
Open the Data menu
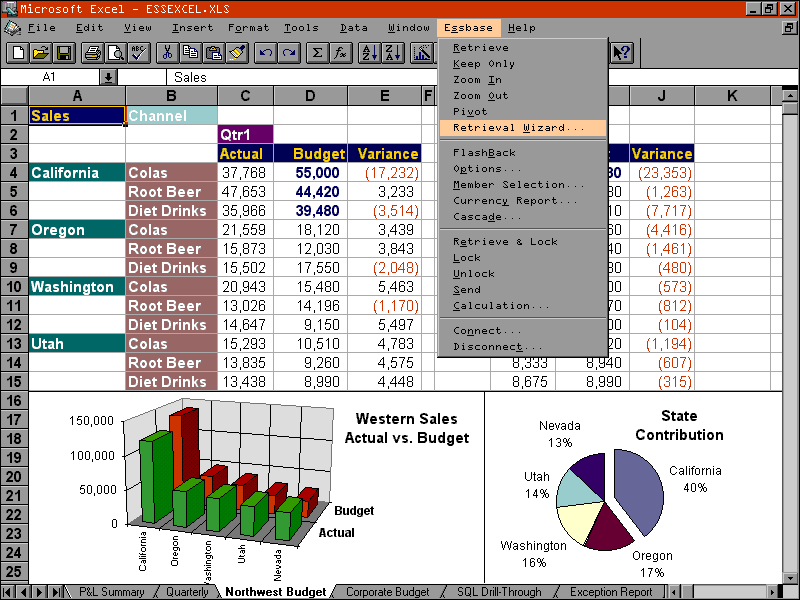(354, 28)
